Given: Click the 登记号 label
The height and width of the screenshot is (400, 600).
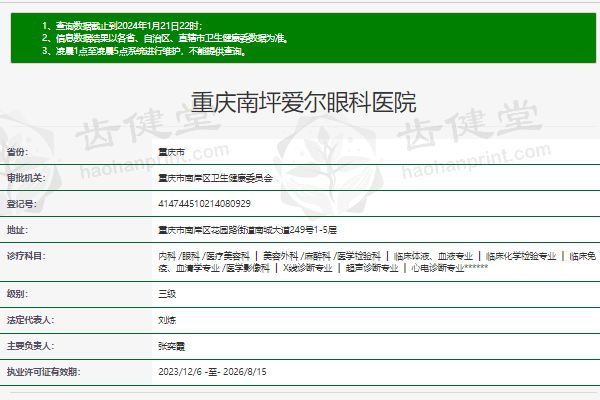Looking at the screenshot, I should click(22, 204).
